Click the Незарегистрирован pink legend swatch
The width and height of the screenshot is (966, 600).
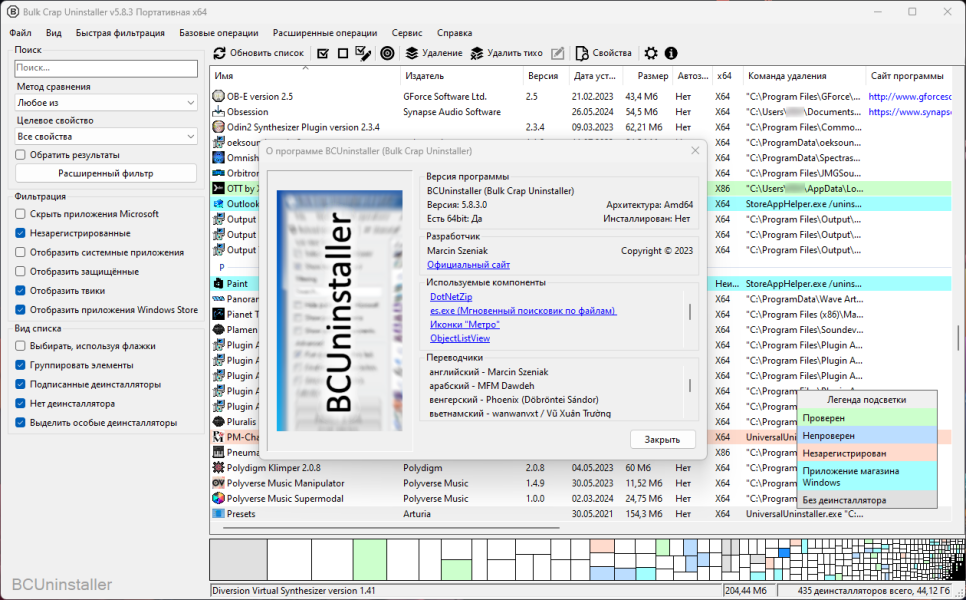pyautogui.click(x=866, y=453)
